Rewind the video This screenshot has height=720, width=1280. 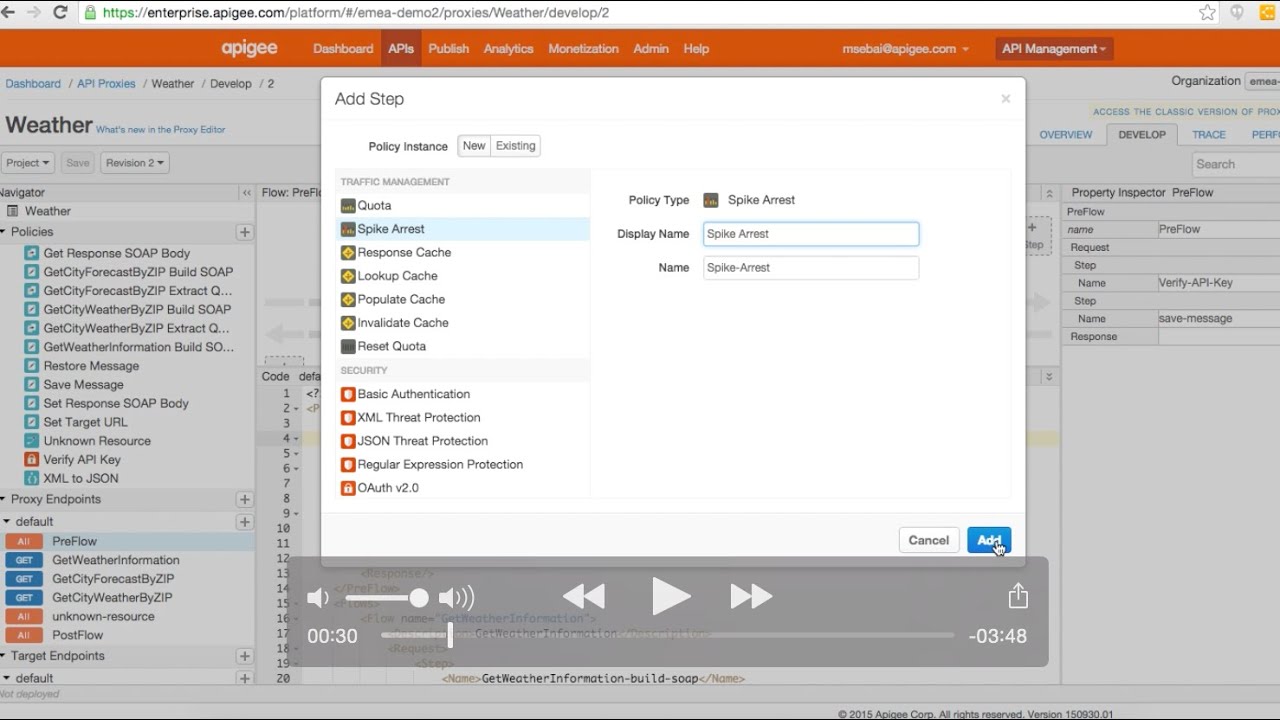click(584, 597)
